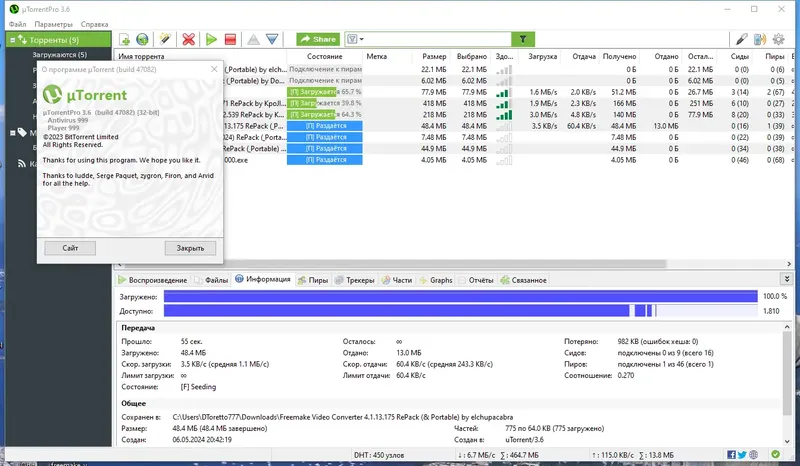Click into the toolbar search input field

click(x=438, y=39)
